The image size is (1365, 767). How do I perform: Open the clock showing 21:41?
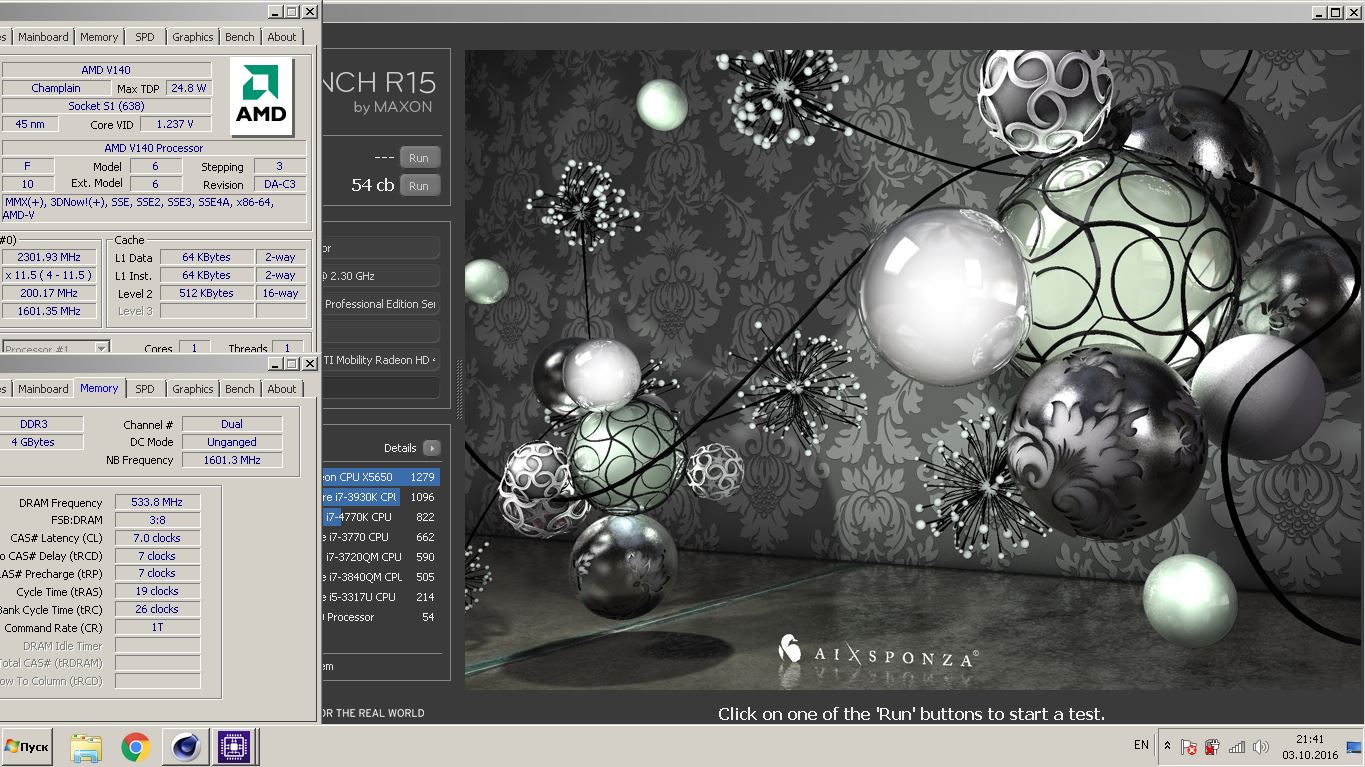point(1310,747)
